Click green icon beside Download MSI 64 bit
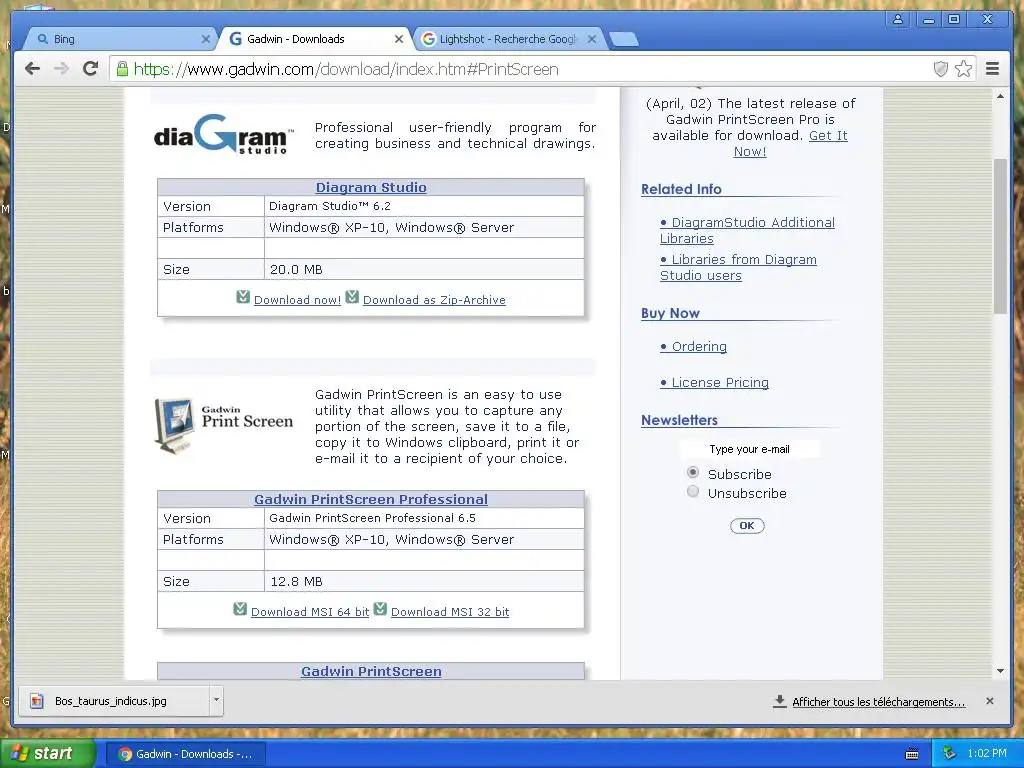The width and height of the screenshot is (1024, 768). click(240, 609)
